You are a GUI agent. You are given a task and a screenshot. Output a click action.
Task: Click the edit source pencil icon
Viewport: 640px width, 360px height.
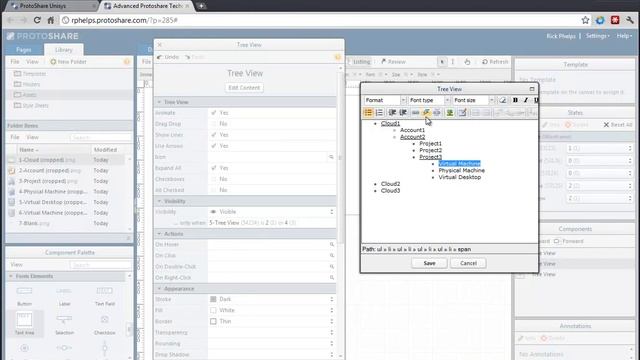point(462,112)
